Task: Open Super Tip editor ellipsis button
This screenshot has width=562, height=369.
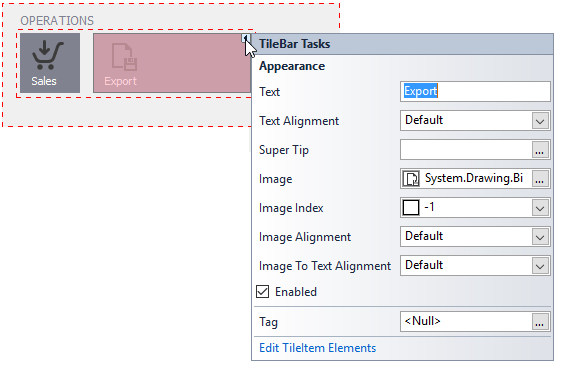Action: 540,150
